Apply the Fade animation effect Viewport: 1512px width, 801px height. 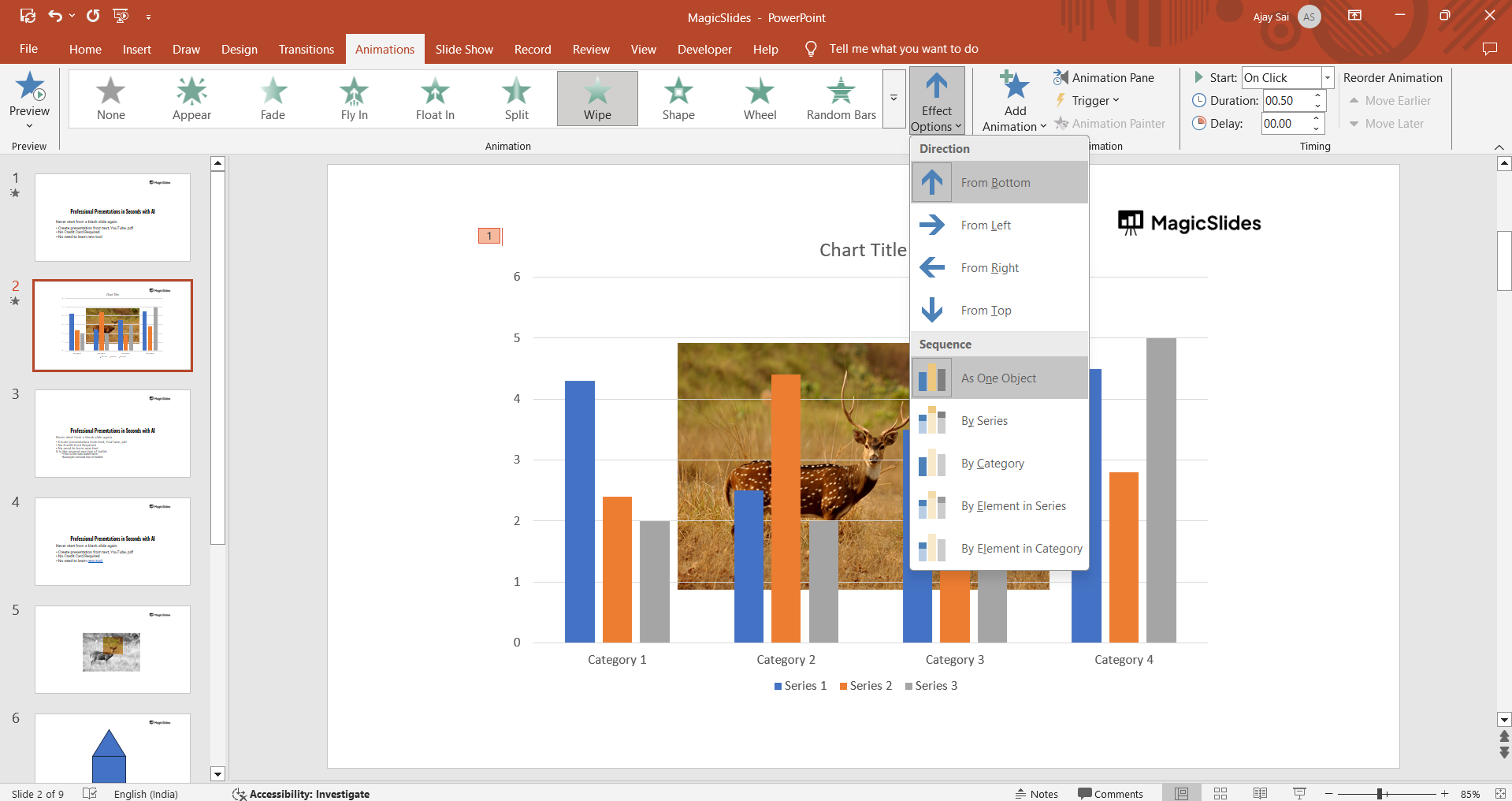pyautogui.click(x=273, y=99)
